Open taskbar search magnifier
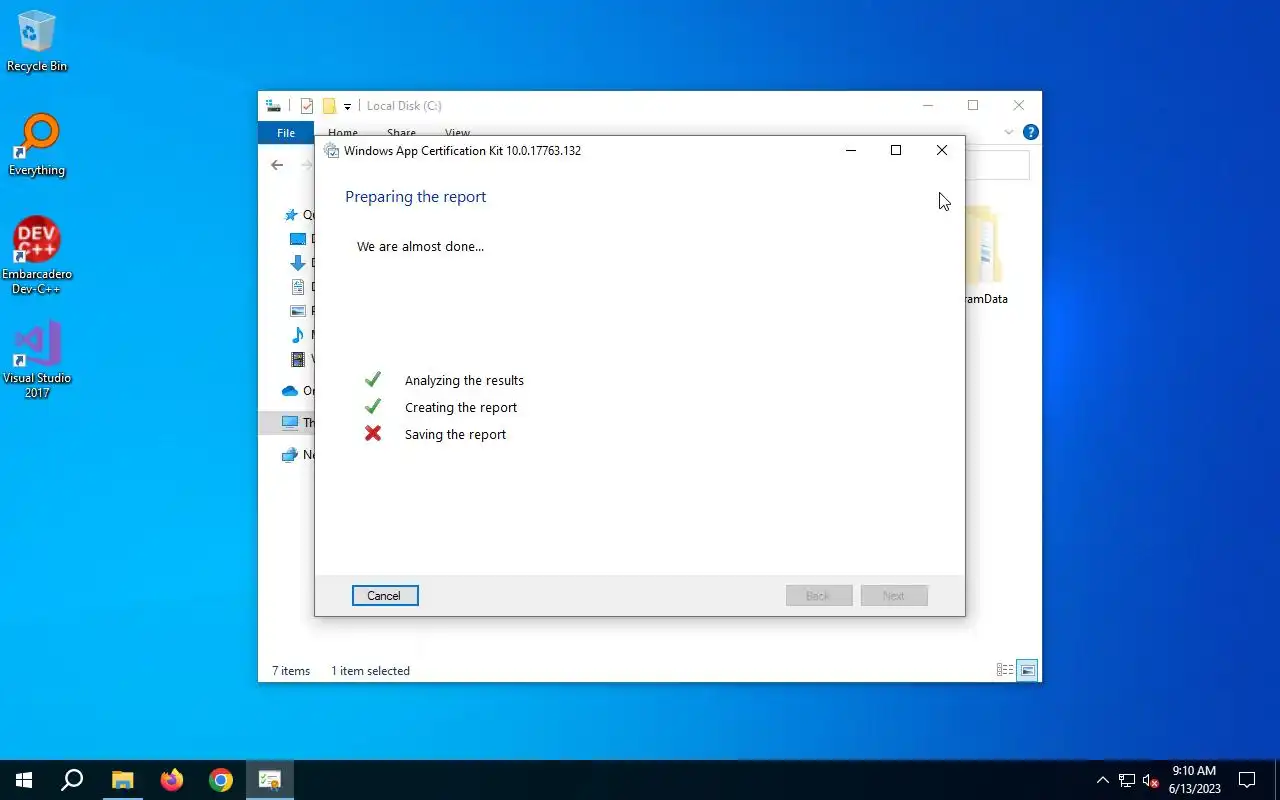This screenshot has height=800, width=1280. [x=72, y=780]
